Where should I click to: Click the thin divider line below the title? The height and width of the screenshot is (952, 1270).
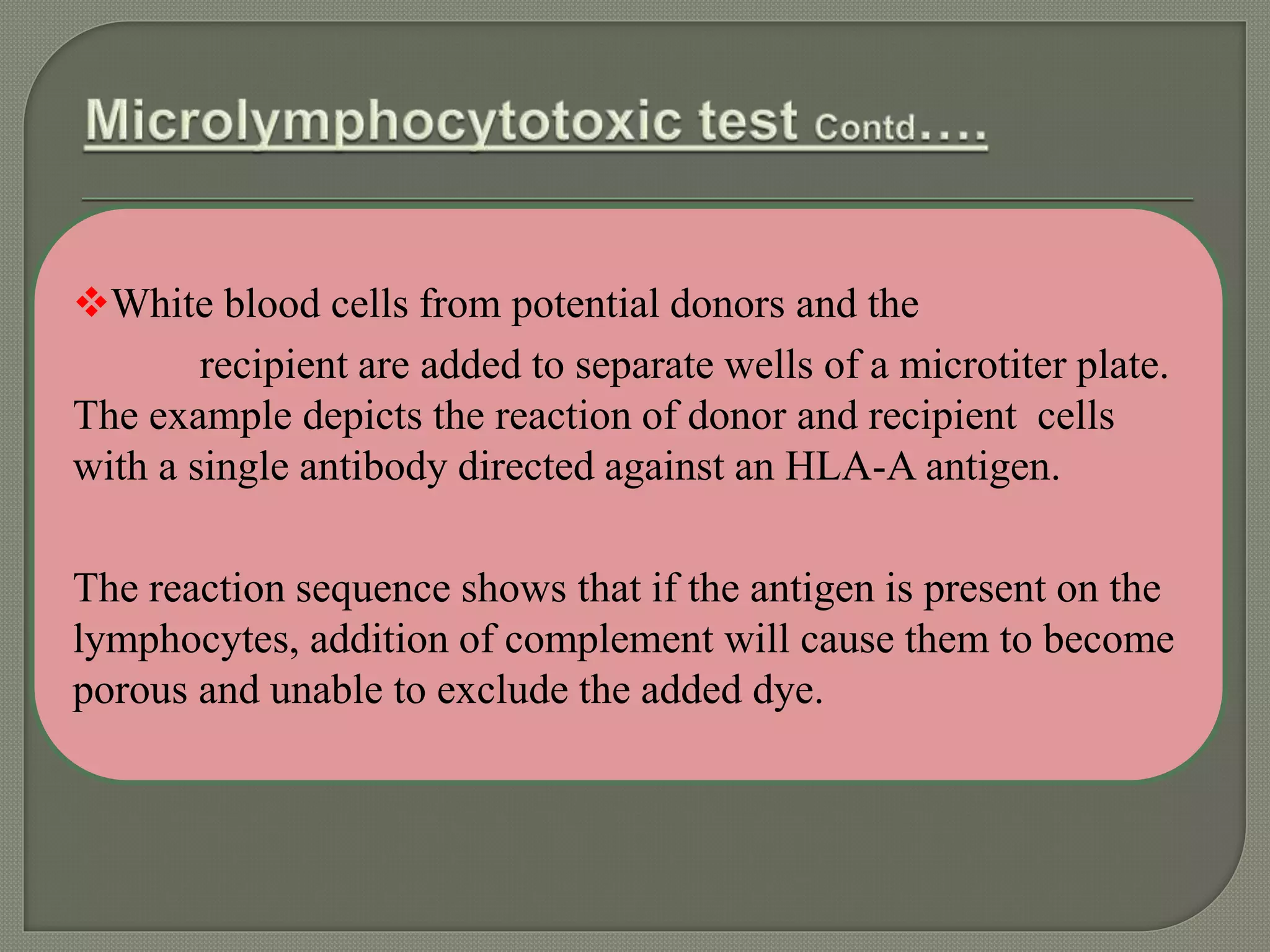click(637, 200)
